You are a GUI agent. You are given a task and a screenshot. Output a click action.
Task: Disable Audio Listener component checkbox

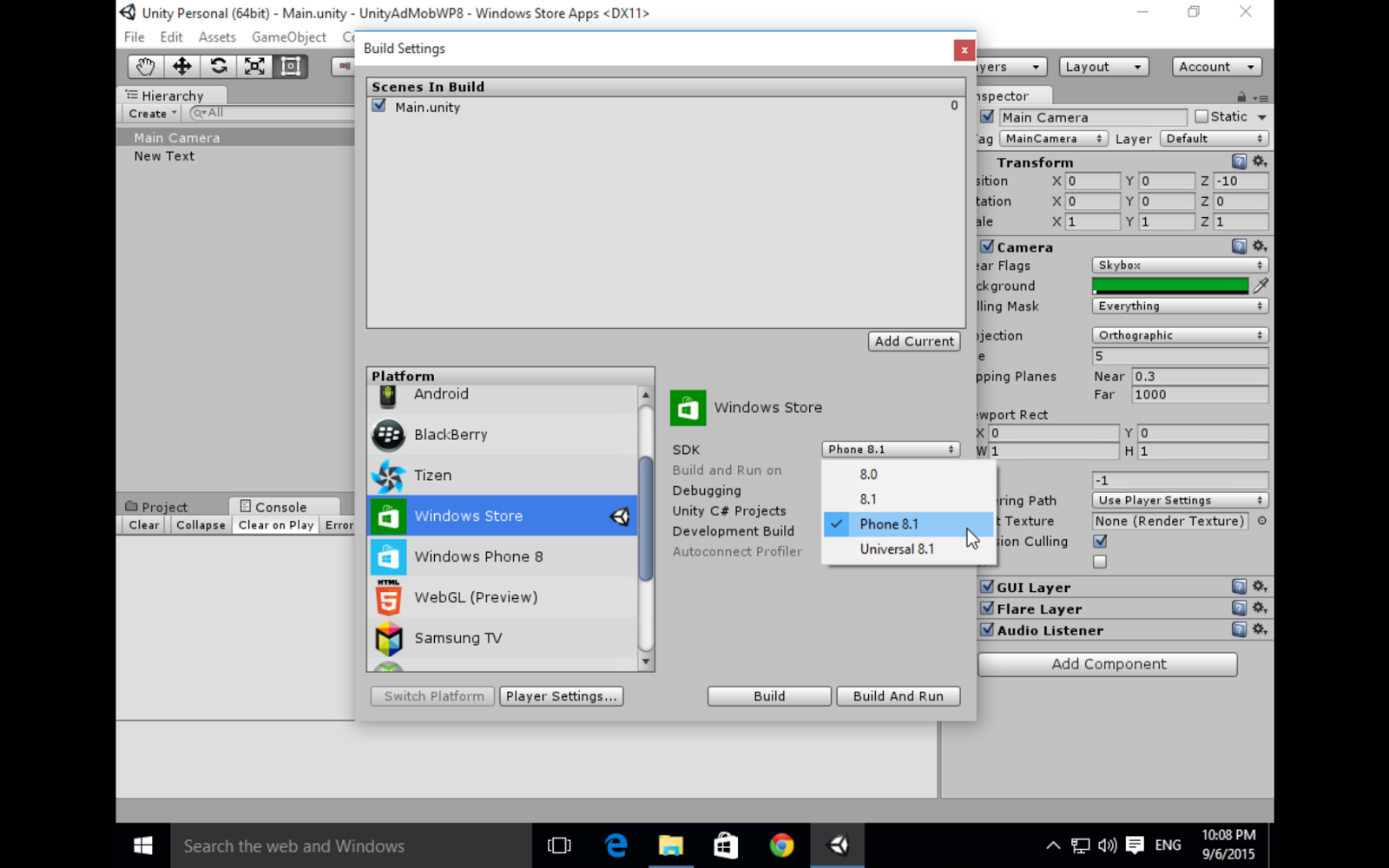click(987, 630)
